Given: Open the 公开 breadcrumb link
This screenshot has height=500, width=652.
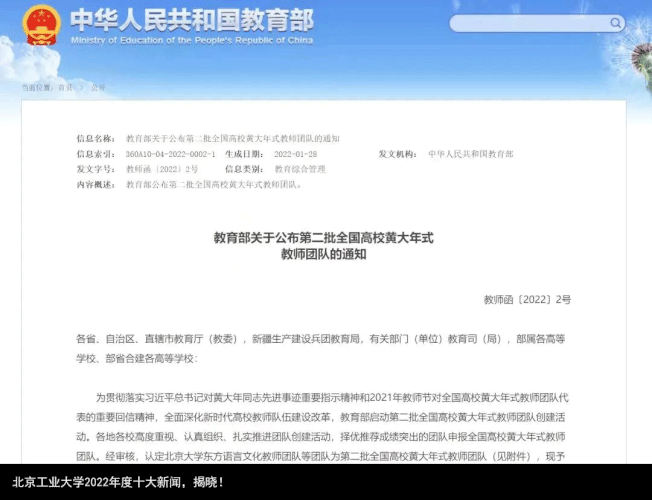Looking at the screenshot, I should (x=98, y=87).
